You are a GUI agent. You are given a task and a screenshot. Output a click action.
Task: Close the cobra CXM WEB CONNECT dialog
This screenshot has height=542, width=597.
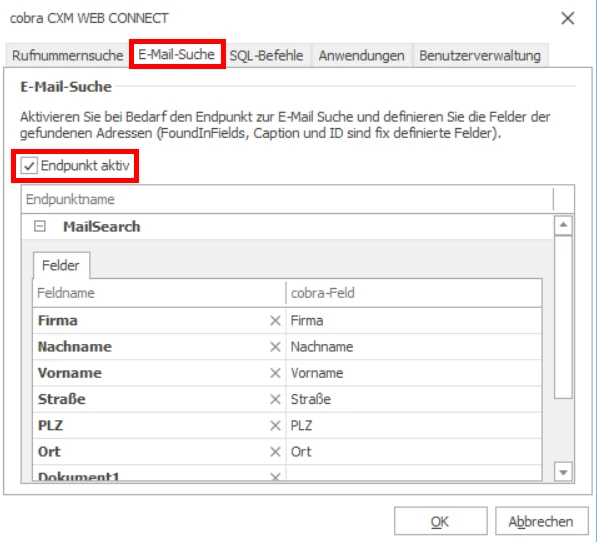point(568,18)
